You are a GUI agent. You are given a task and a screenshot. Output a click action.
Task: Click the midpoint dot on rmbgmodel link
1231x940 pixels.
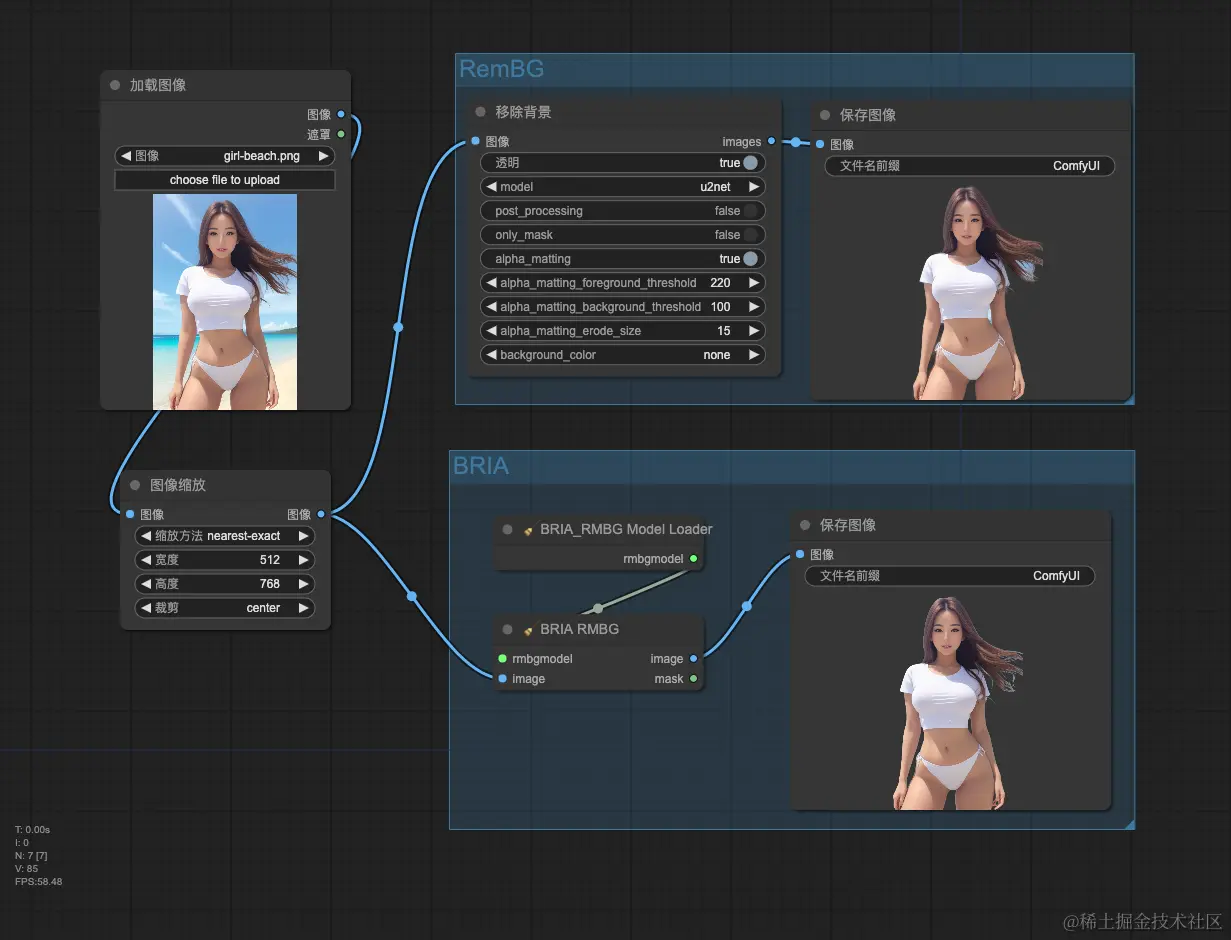598,608
